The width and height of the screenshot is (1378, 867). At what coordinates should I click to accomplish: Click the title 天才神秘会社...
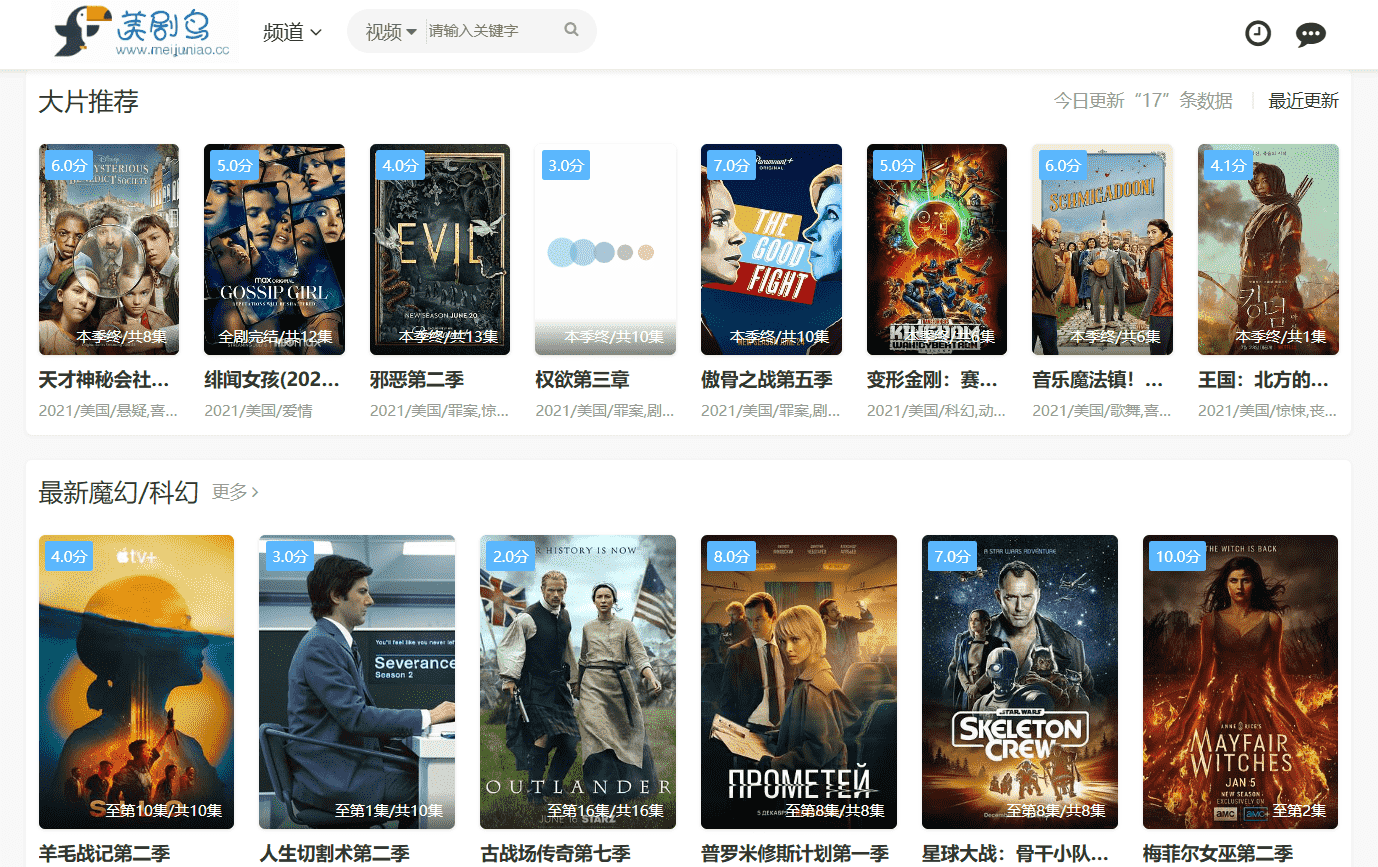coord(104,380)
